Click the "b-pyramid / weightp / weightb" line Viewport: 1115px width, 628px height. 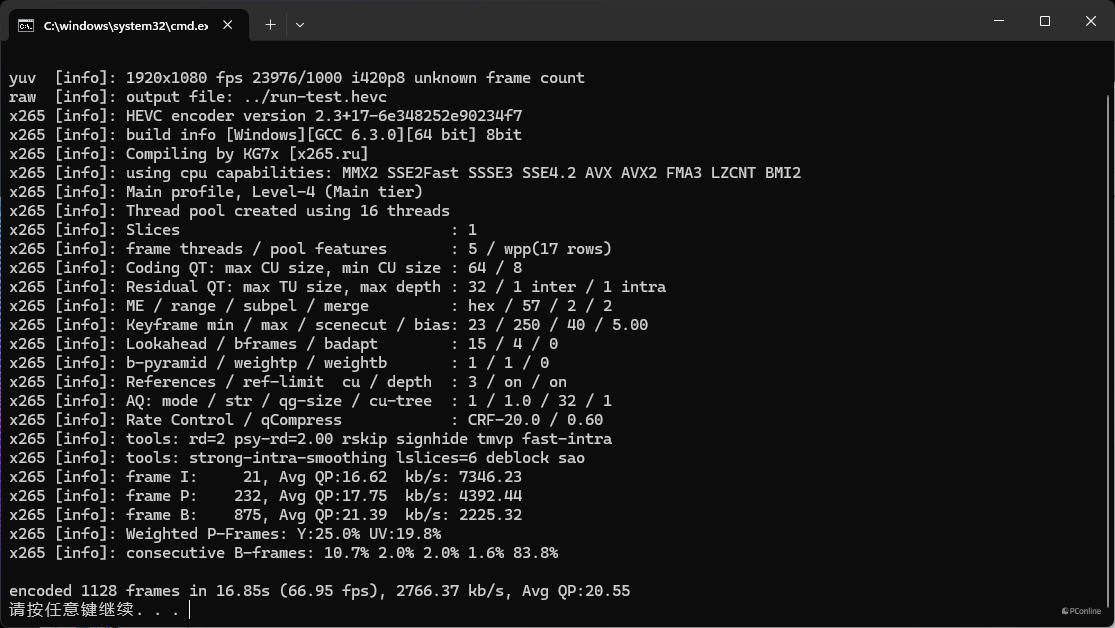(279, 363)
